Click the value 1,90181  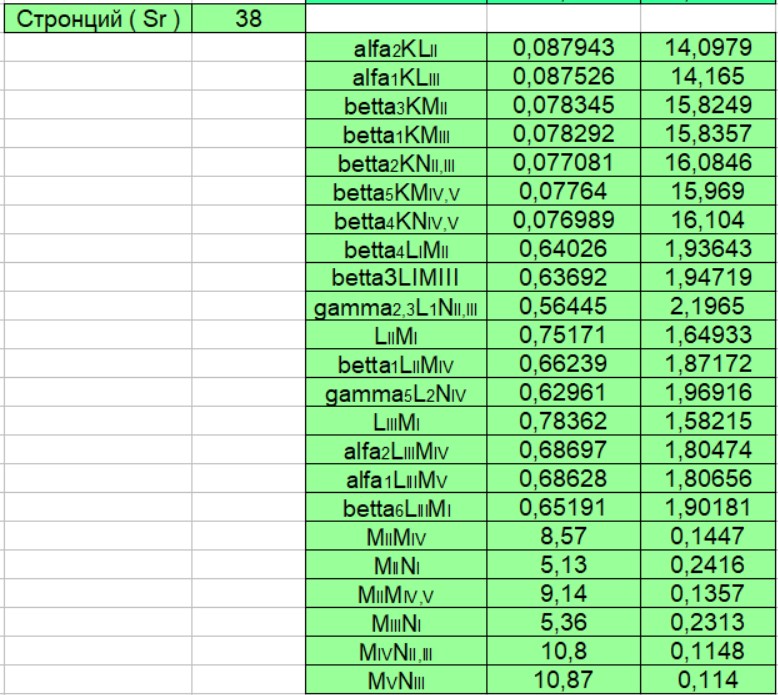click(708, 508)
